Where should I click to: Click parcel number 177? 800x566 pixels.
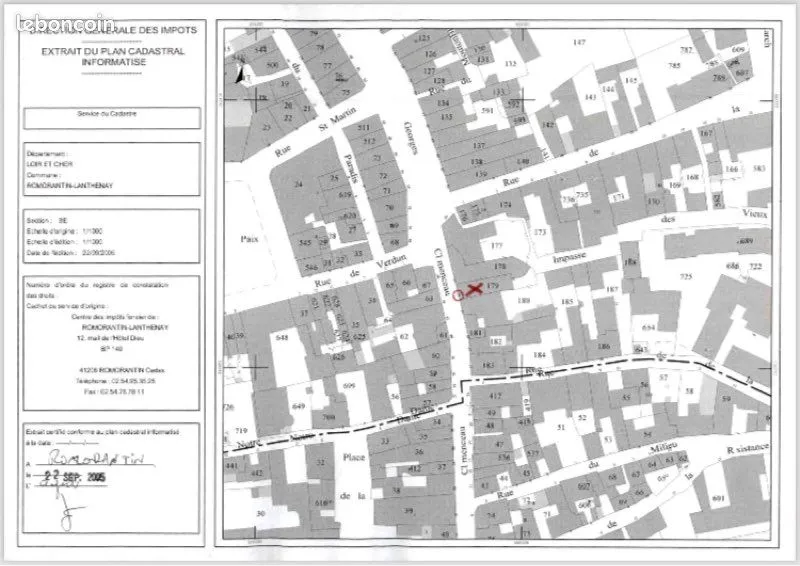coord(497,245)
